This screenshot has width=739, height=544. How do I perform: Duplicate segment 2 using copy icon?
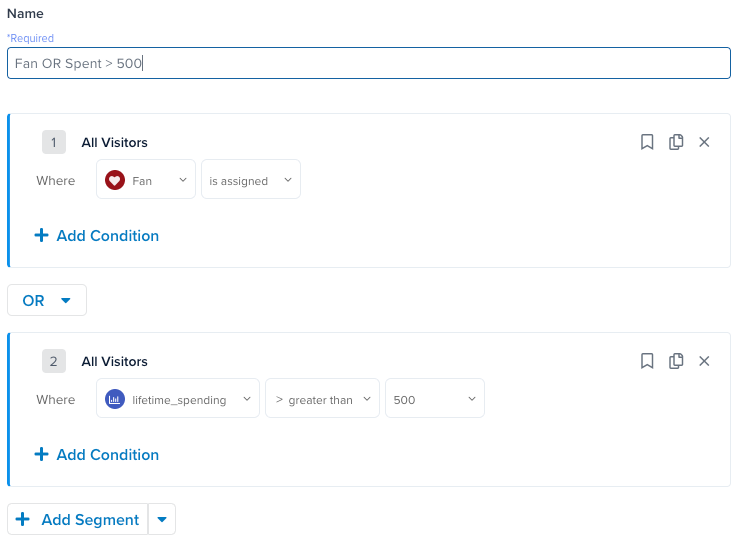click(x=676, y=361)
